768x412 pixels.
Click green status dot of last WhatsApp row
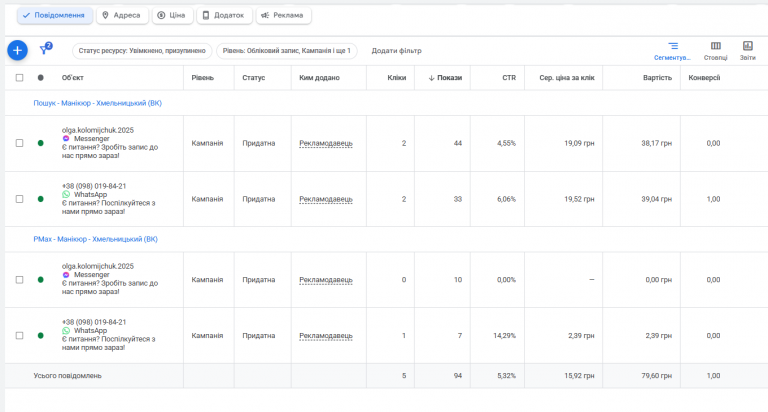pyautogui.click(x=41, y=335)
